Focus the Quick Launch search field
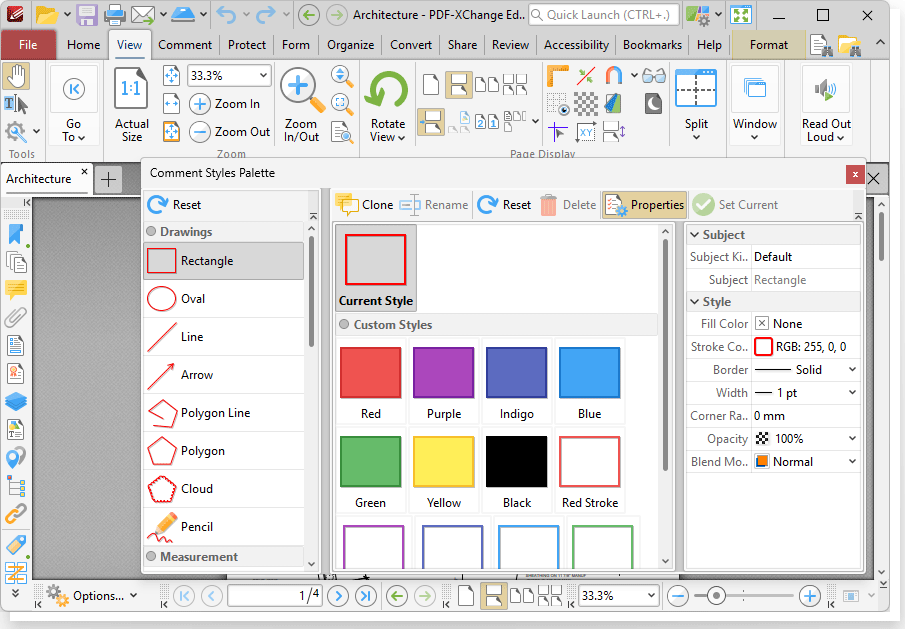This screenshot has height=629, width=905. [603, 15]
